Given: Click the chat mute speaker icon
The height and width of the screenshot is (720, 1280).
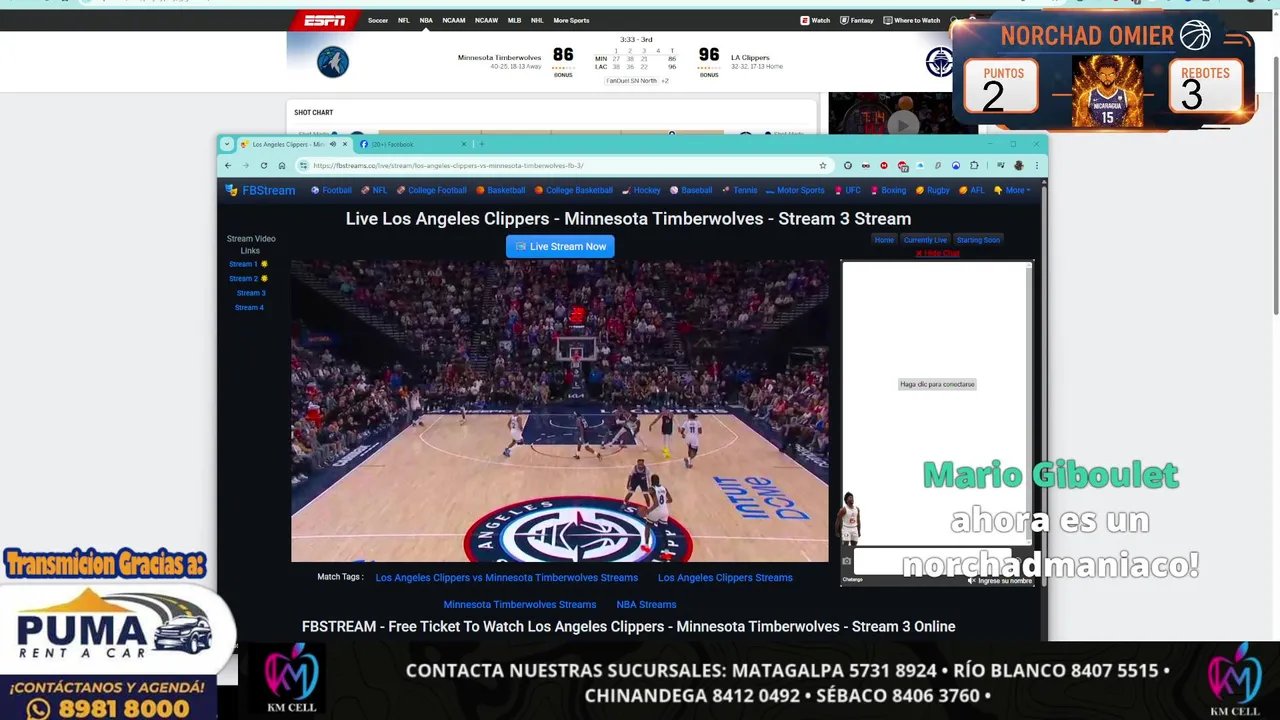Looking at the screenshot, I should pos(971,580).
